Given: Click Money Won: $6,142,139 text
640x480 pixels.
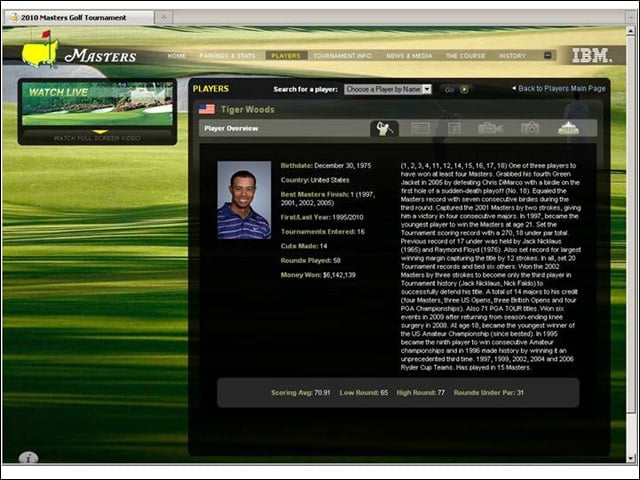Looking at the screenshot, I should [318, 275].
